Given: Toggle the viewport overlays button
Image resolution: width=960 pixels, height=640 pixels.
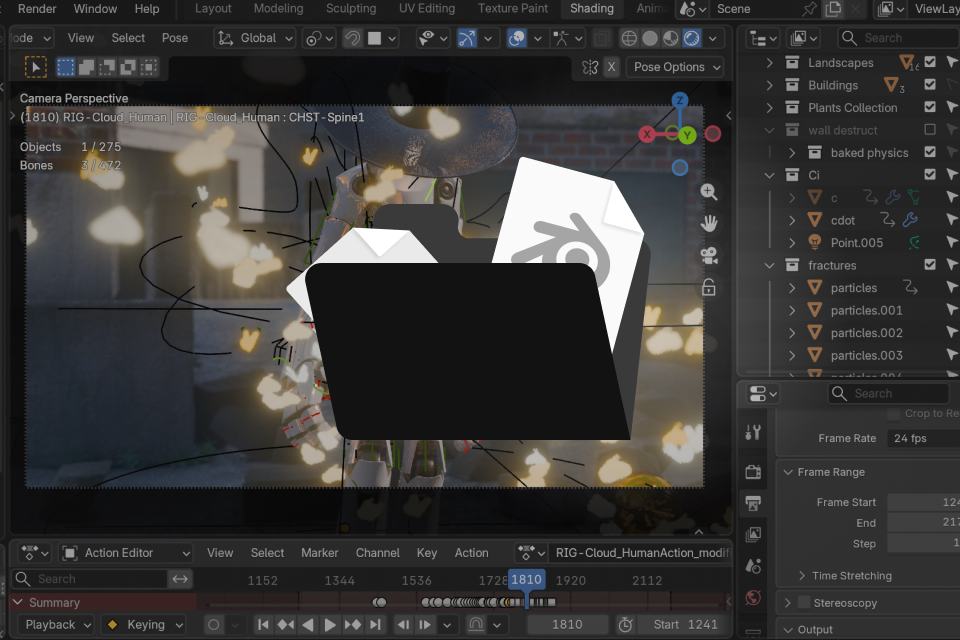Looking at the screenshot, I should (517, 39).
